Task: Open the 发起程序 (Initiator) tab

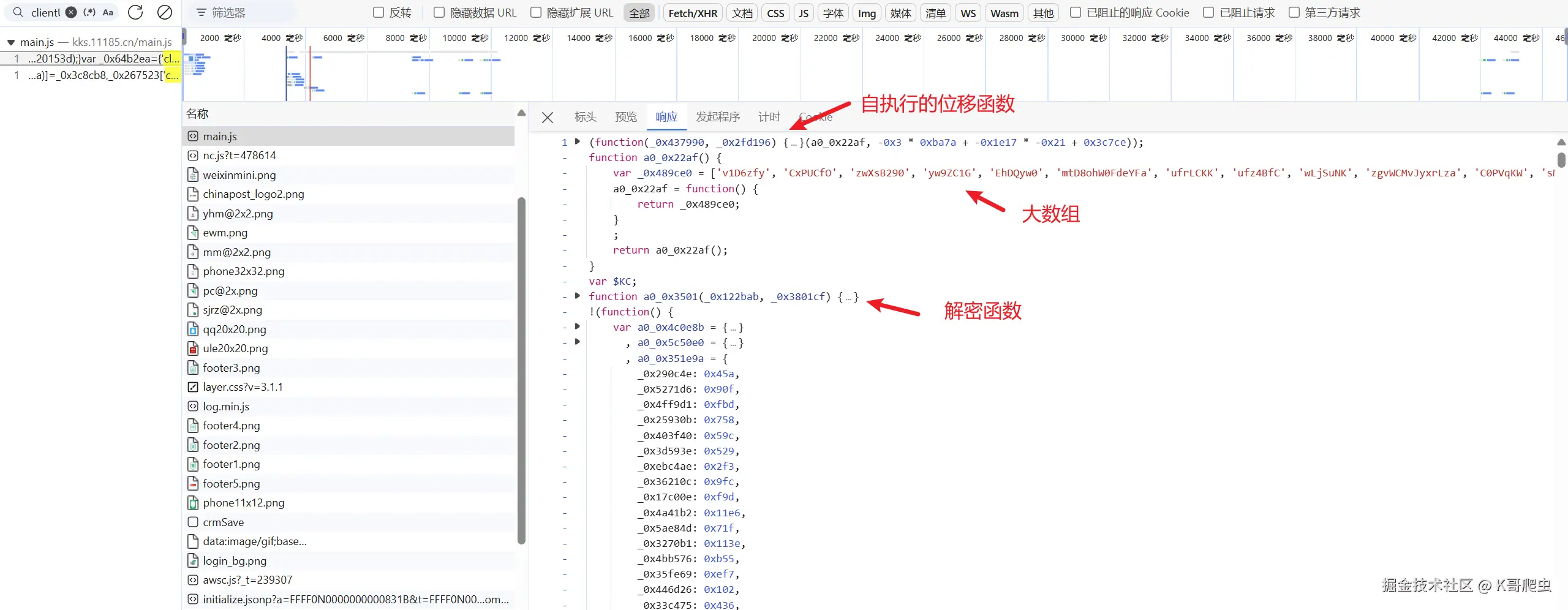Action: [x=718, y=116]
